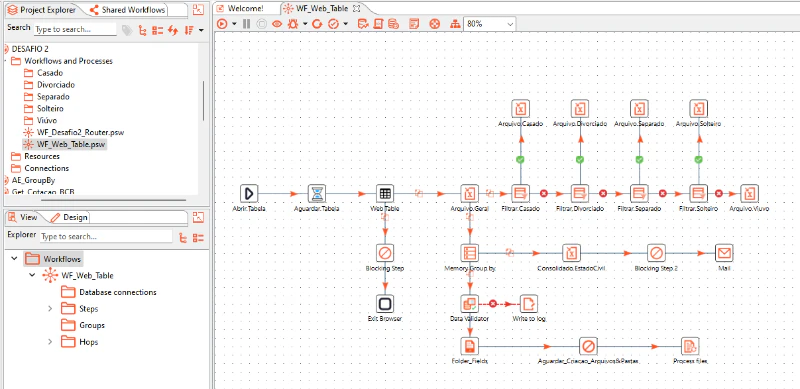Select the Filtrar.Casado filter step
The height and width of the screenshot is (389, 800).
click(x=520, y=193)
